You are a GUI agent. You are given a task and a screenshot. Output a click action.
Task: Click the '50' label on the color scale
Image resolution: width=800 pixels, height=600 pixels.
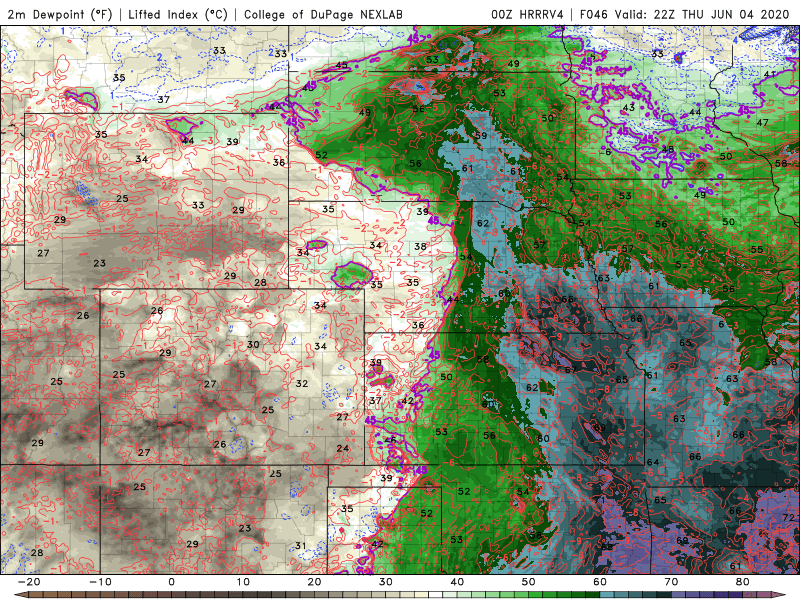[x=529, y=582]
